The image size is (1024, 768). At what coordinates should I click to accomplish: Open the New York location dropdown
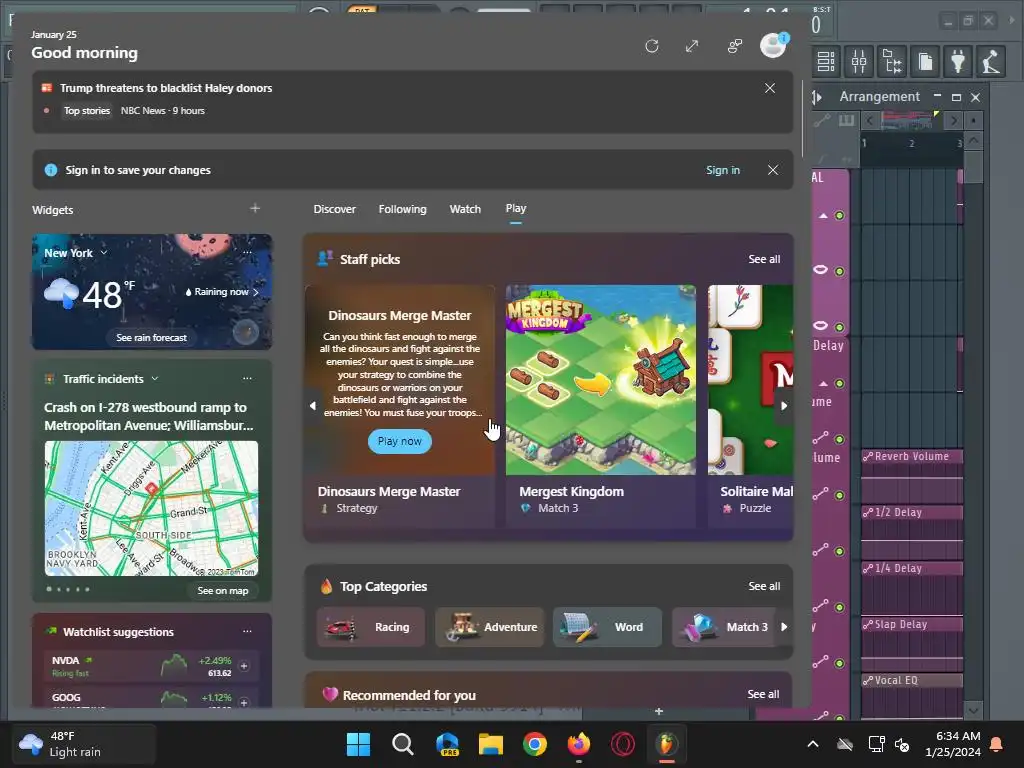click(104, 253)
